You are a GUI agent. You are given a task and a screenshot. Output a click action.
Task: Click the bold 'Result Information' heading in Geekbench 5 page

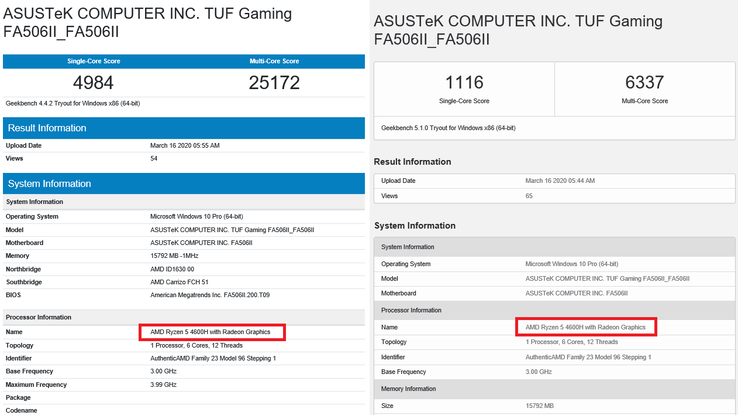pyautogui.click(x=412, y=162)
